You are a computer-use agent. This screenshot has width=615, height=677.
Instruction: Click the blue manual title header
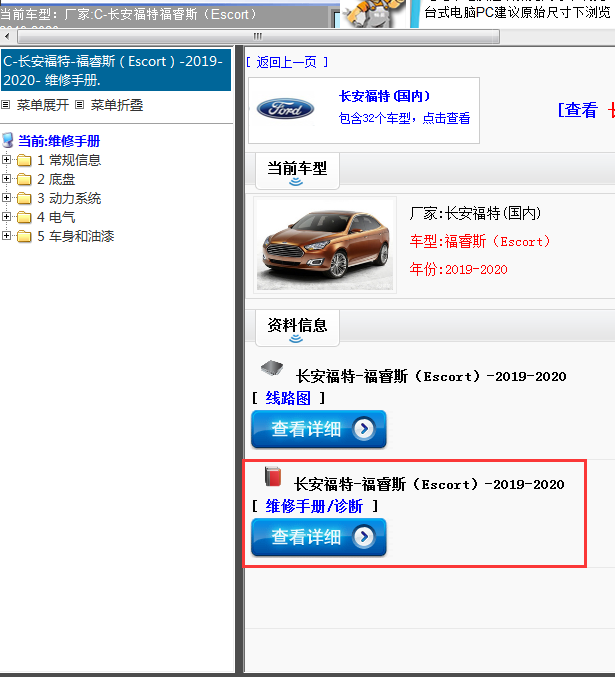(116, 70)
